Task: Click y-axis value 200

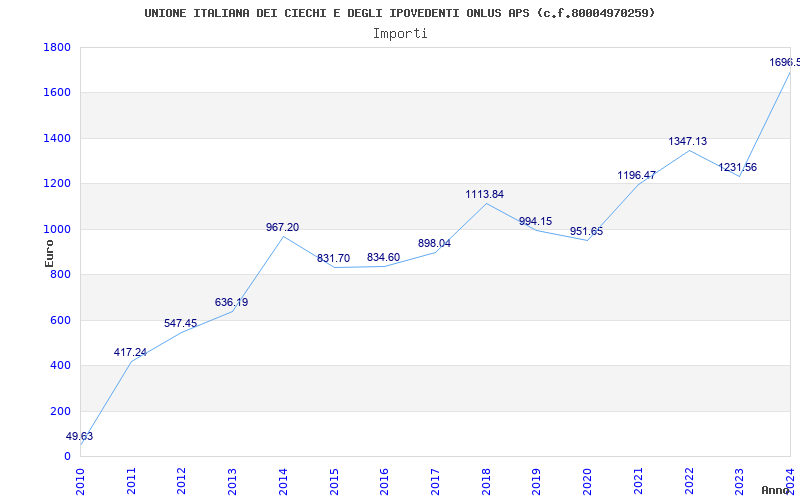Action: (x=60, y=411)
